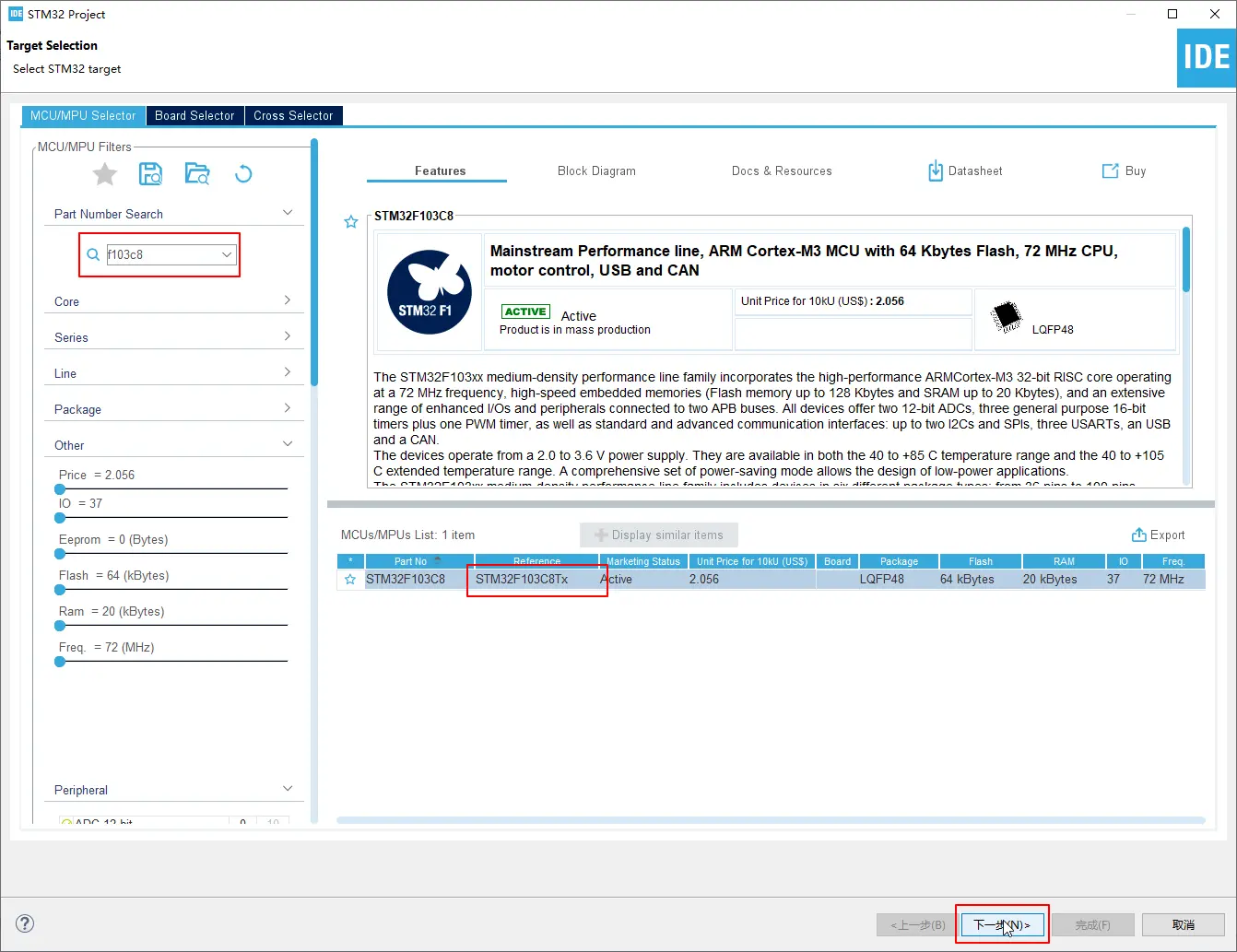This screenshot has height=952, width=1237.
Task: Click the filters panel vertical scrollbar
Action: point(314,263)
